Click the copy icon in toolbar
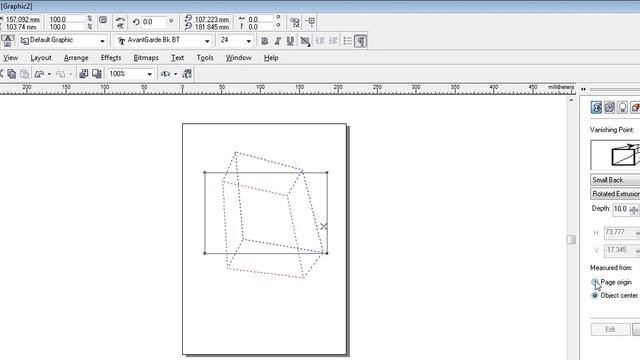The width and height of the screenshot is (640, 360). tap(11, 74)
